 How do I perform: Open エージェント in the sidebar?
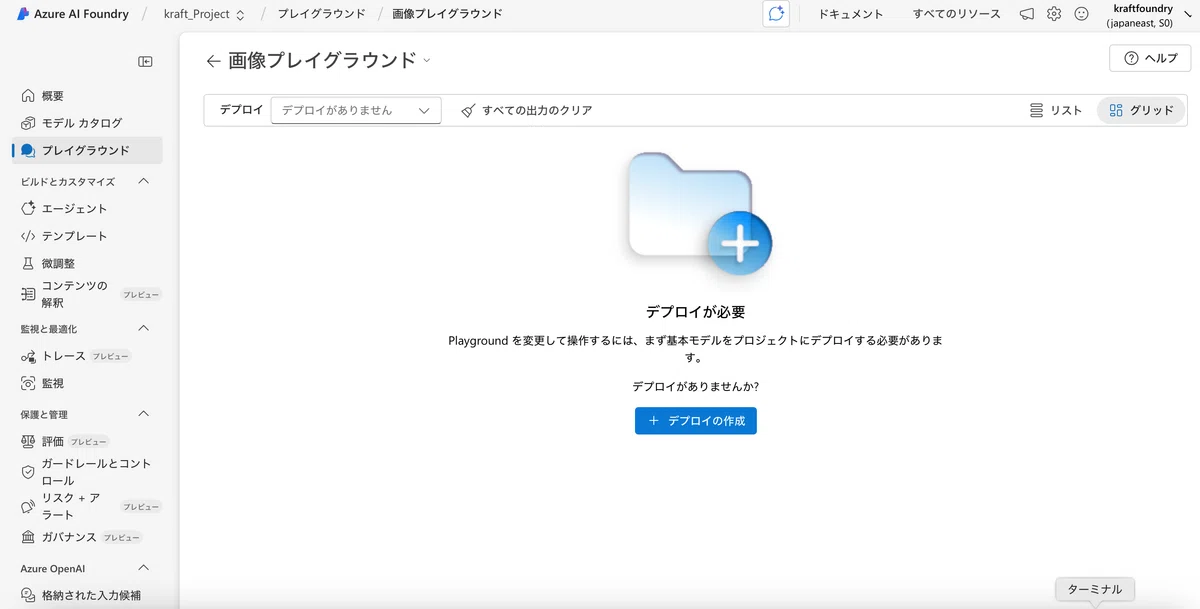click(x=88, y=209)
